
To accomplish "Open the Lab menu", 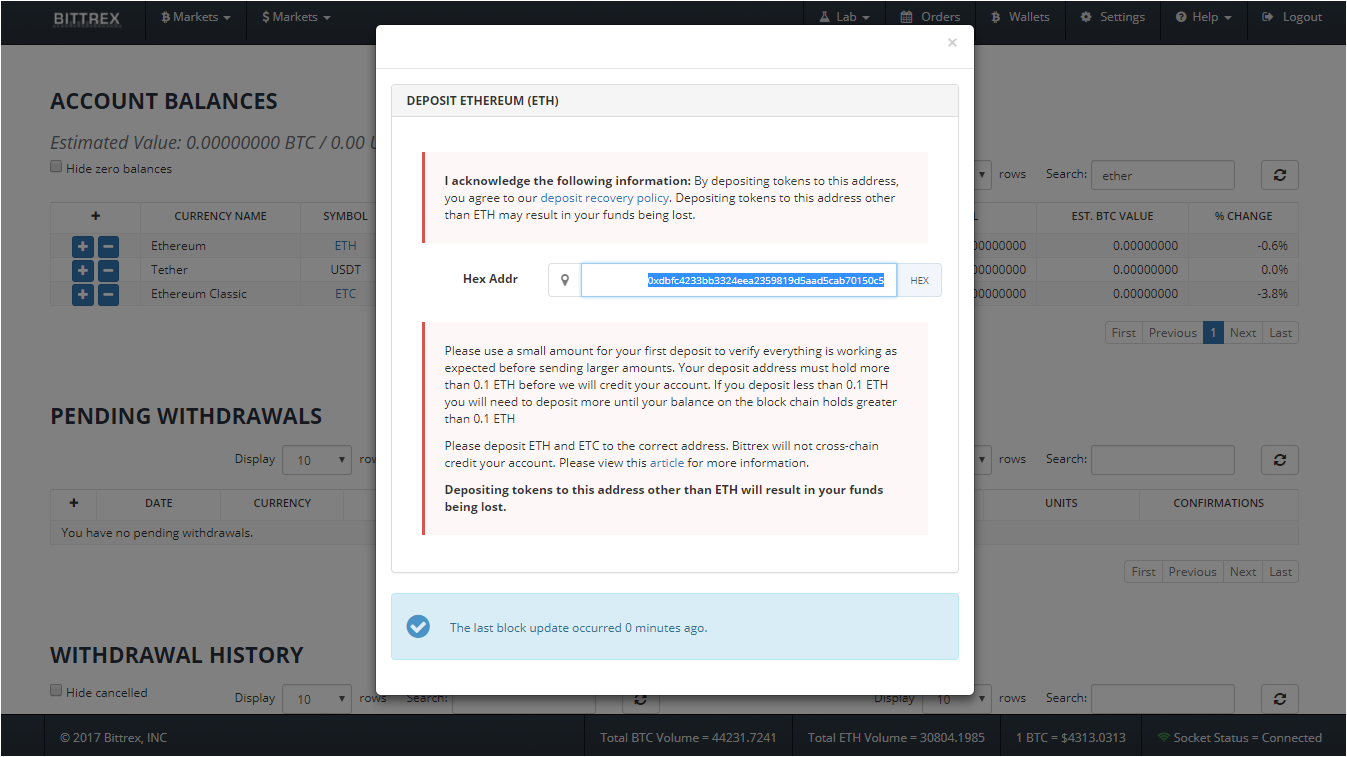I will pyautogui.click(x=844, y=17).
